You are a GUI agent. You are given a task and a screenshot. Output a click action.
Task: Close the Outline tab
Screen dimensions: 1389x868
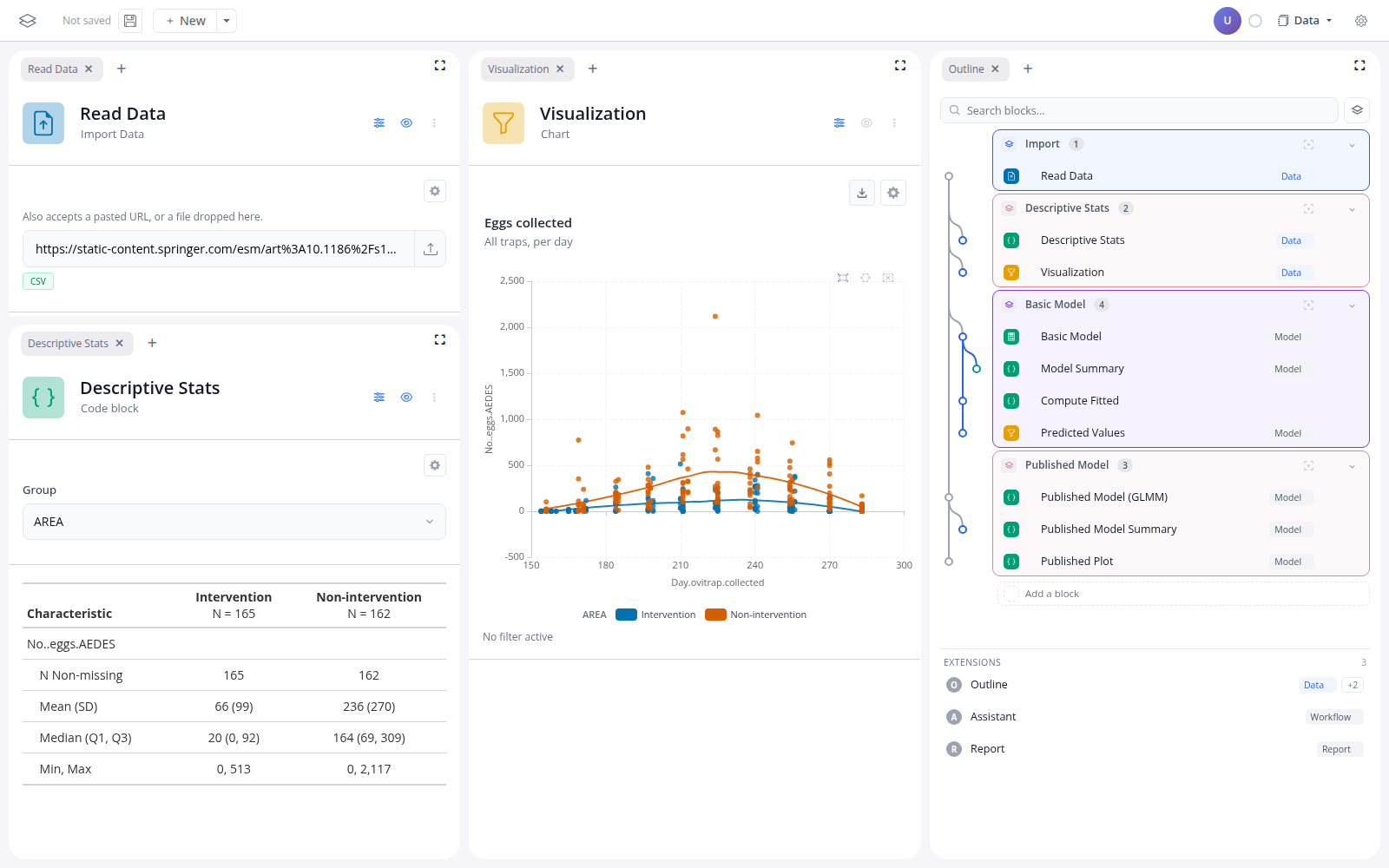click(x=996, y=69)
